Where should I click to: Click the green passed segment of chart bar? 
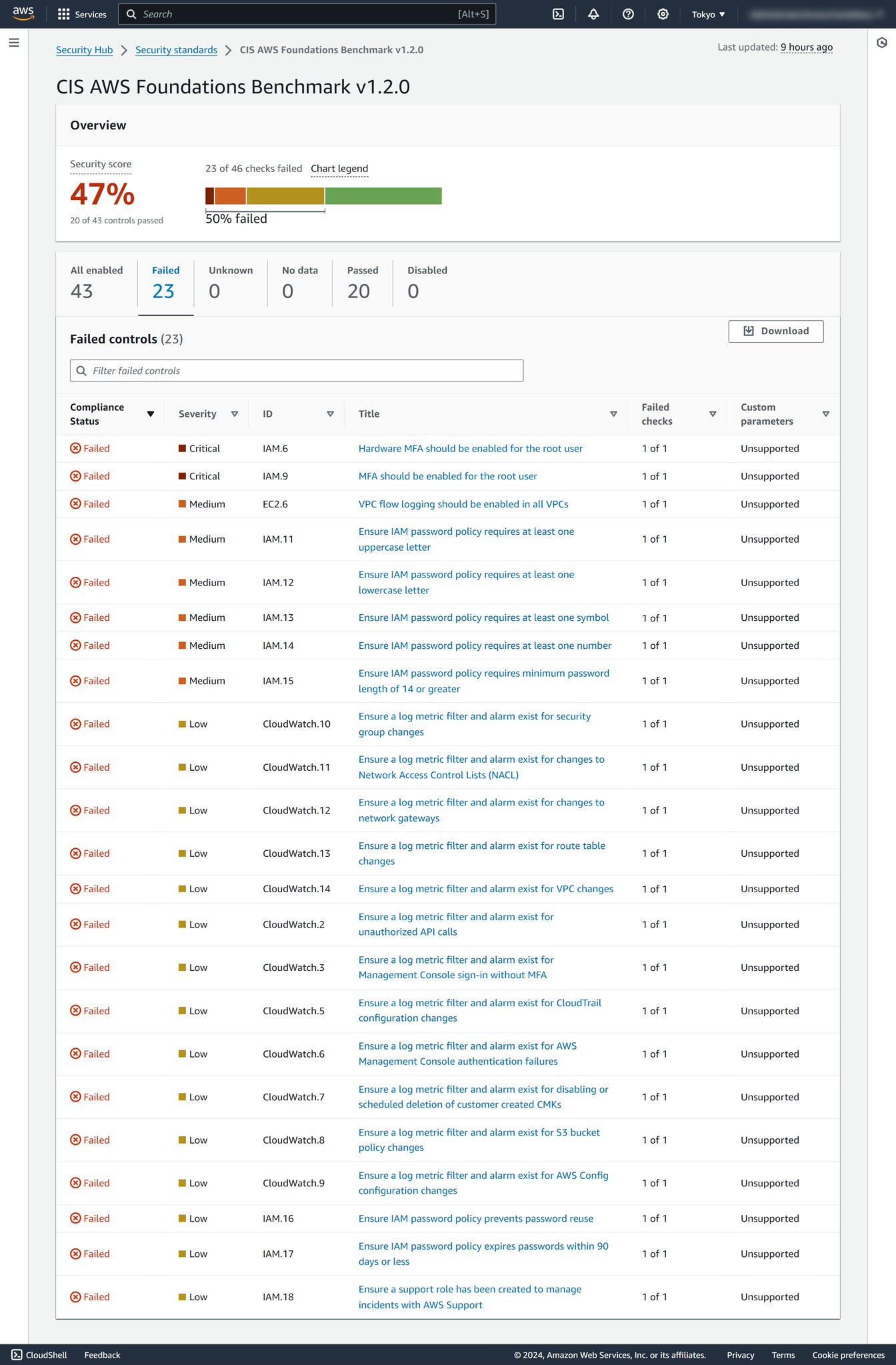point(383,196)
